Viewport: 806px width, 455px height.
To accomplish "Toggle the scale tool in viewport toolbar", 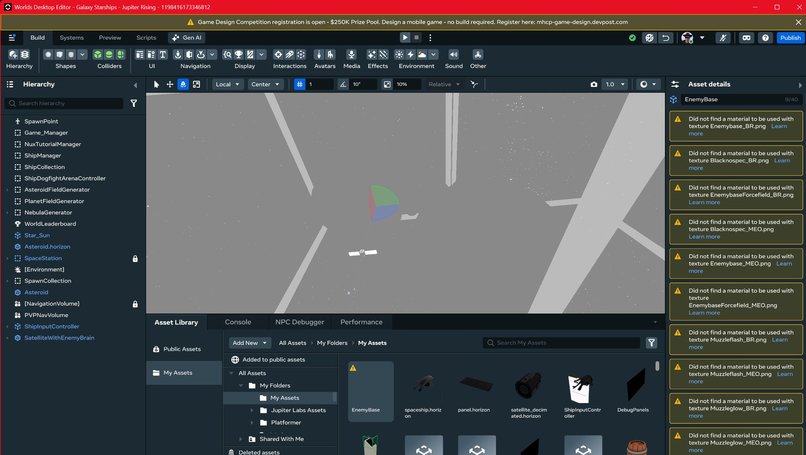I will 196,84.
